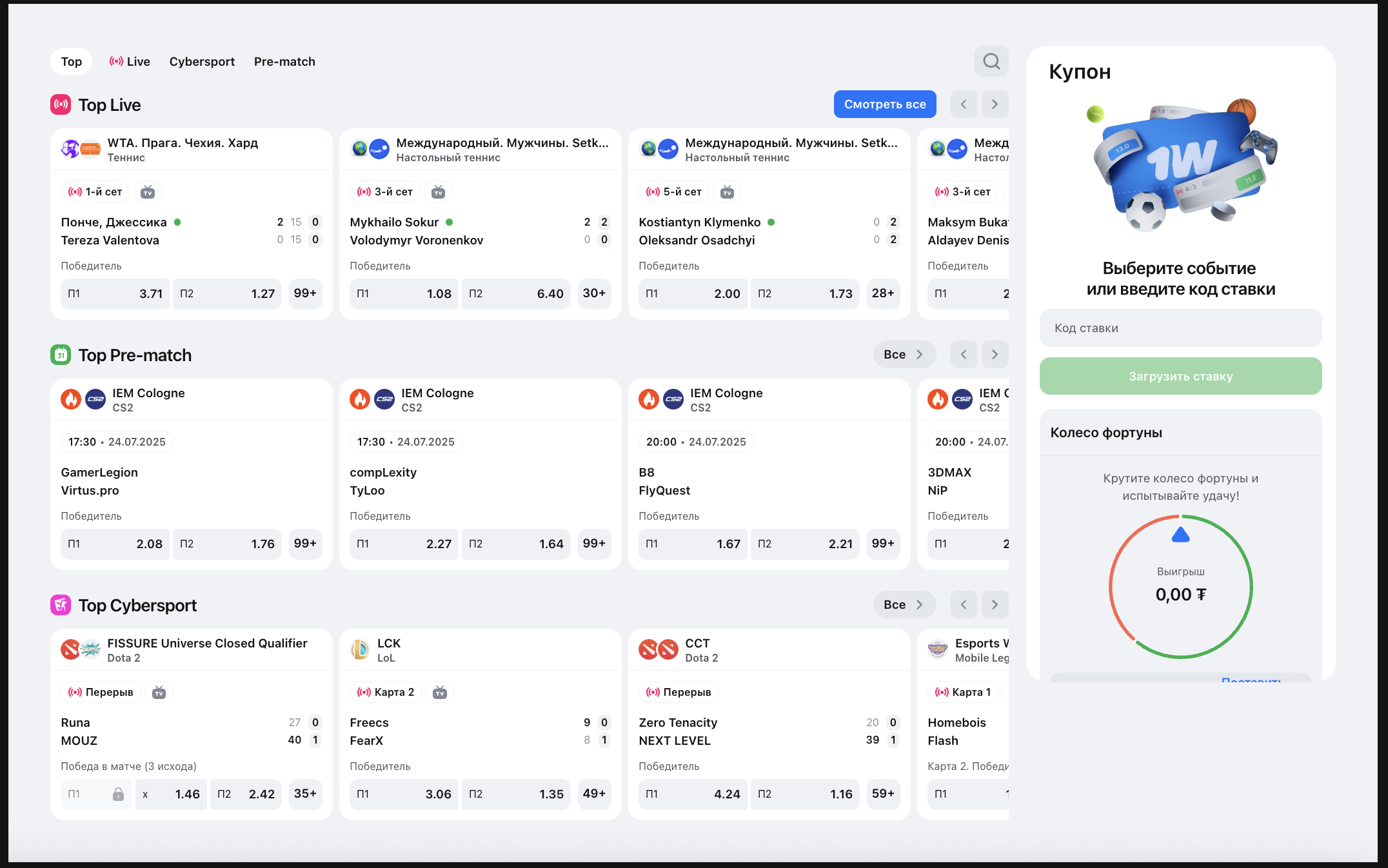
Task: Click the Mobile Legends icon on Esports card
Action: (938, 649)
